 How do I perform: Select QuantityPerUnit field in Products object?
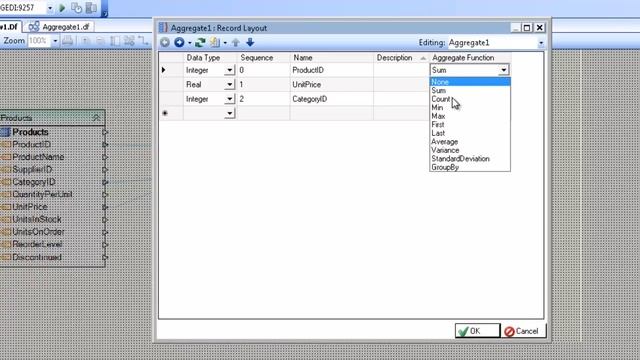click(x=42, y=194)
